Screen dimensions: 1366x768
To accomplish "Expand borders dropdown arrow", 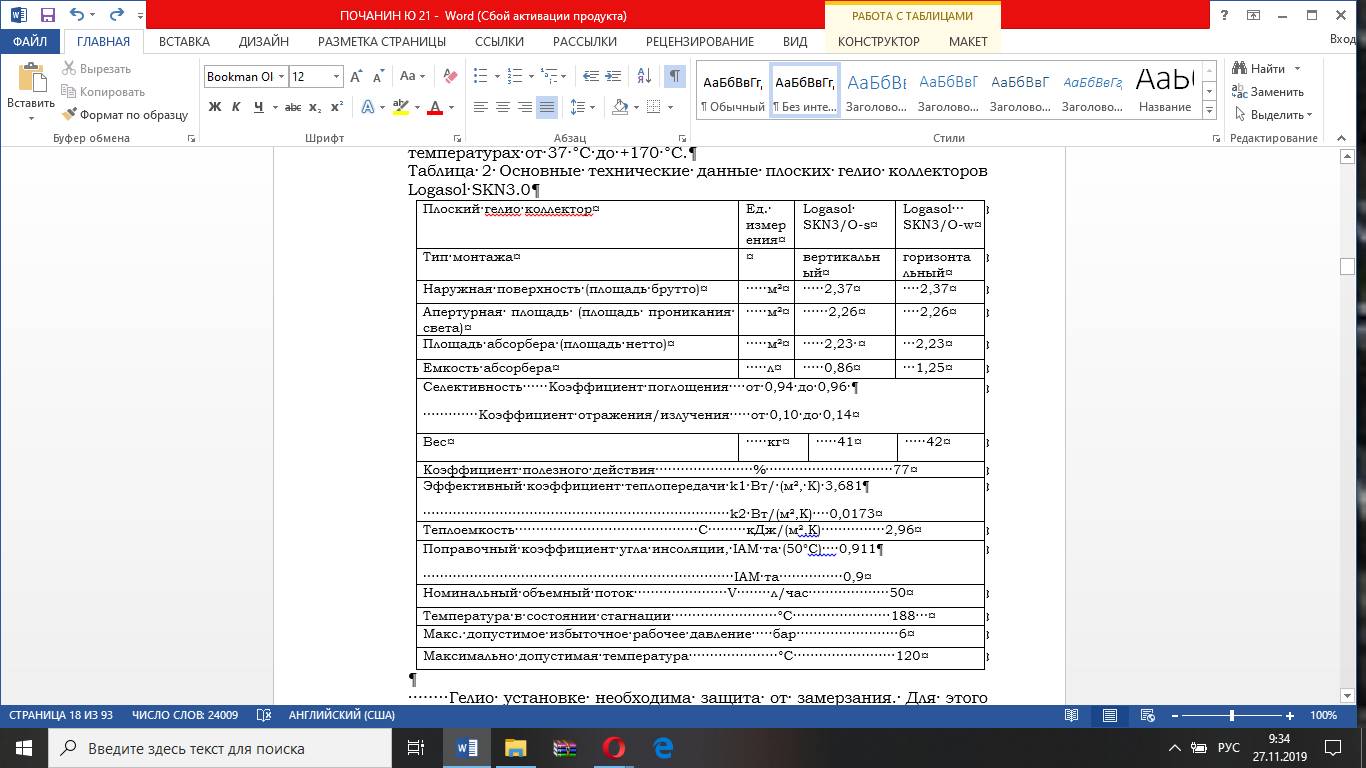I will click(670, 107).
